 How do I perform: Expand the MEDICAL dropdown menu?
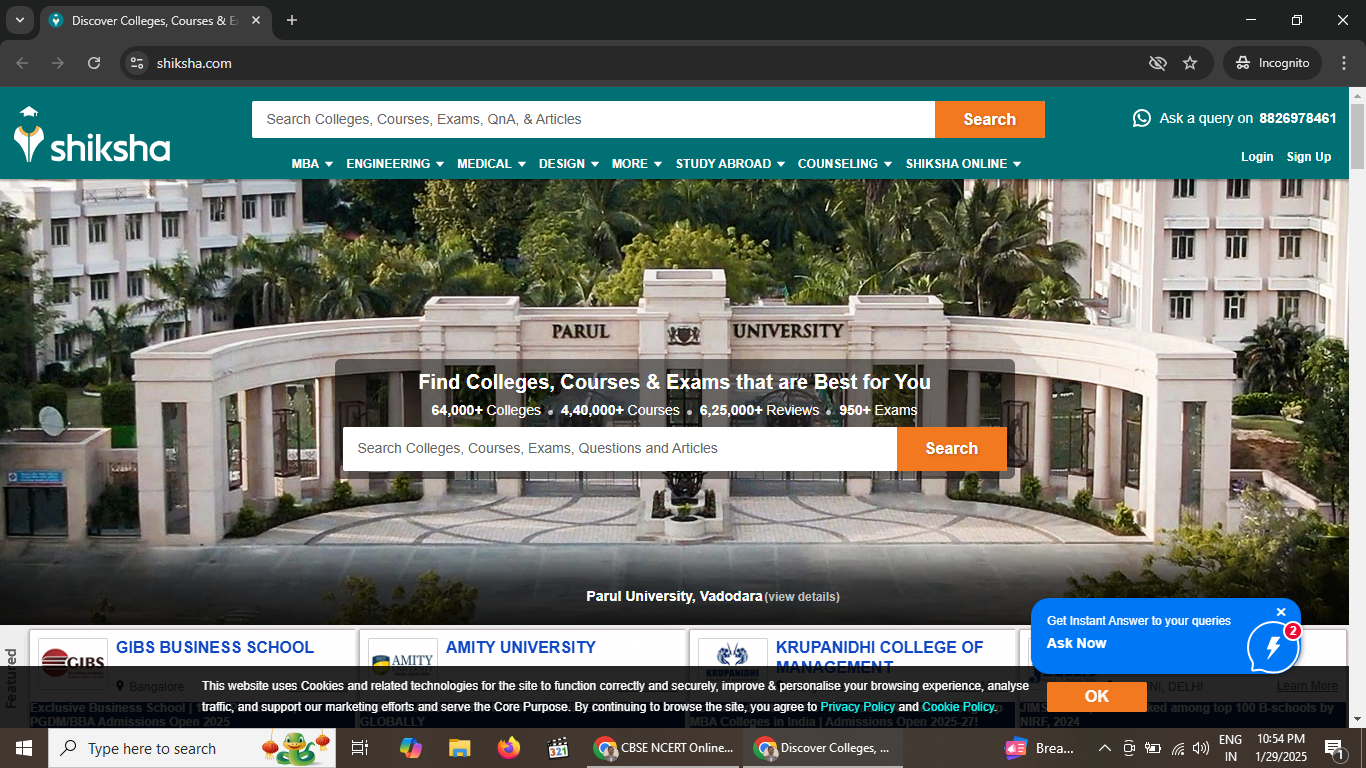pyautogui.click(x=492, y=164)
